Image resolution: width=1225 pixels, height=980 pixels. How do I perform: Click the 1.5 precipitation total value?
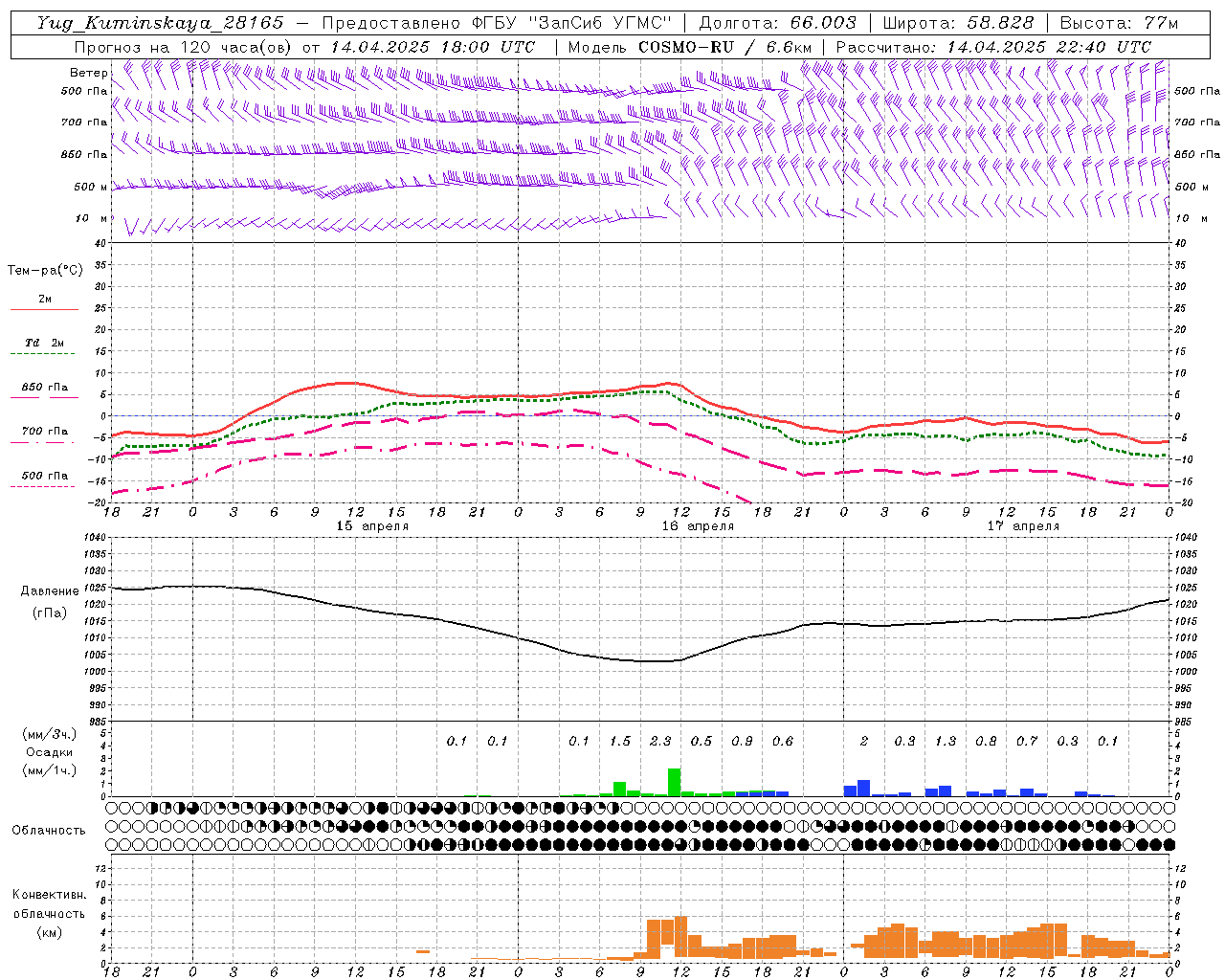point(620,741)
